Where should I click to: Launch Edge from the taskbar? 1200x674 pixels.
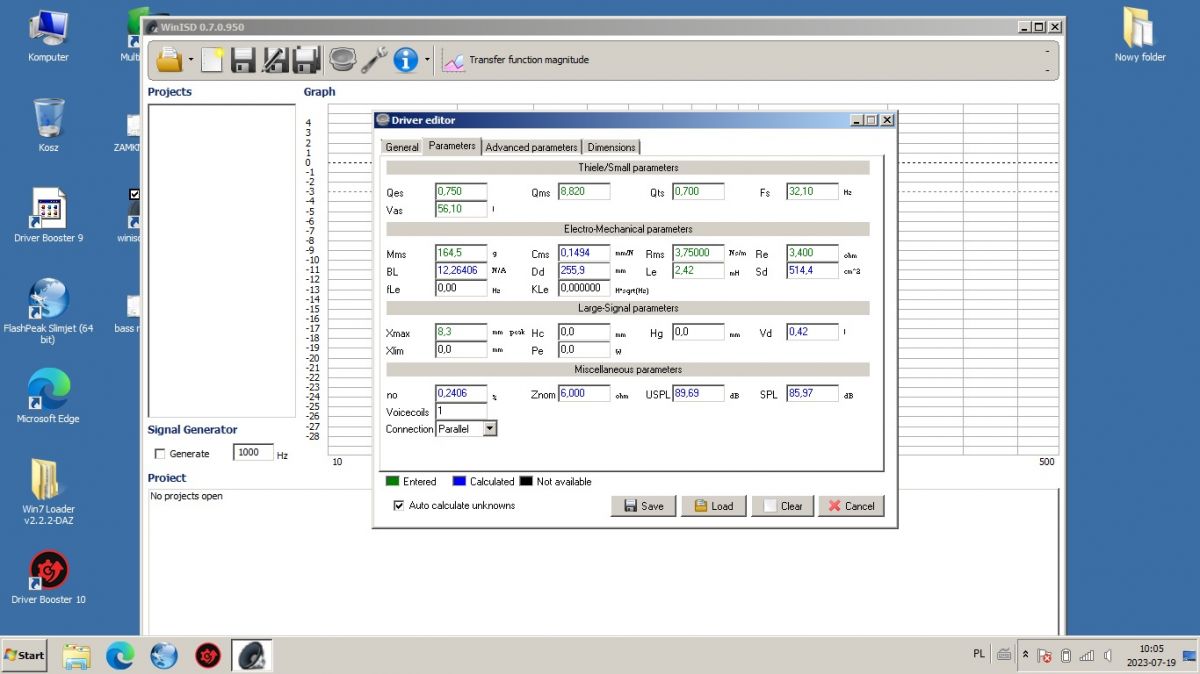coord(120,656)
